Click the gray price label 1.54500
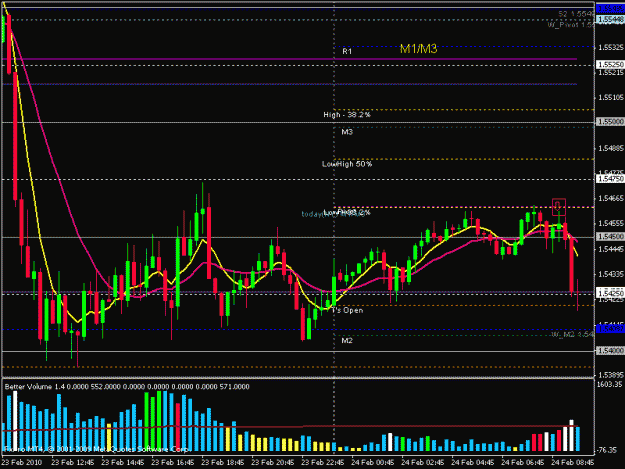The height and width of the screenshot is (469, 625). coord(610,237)
